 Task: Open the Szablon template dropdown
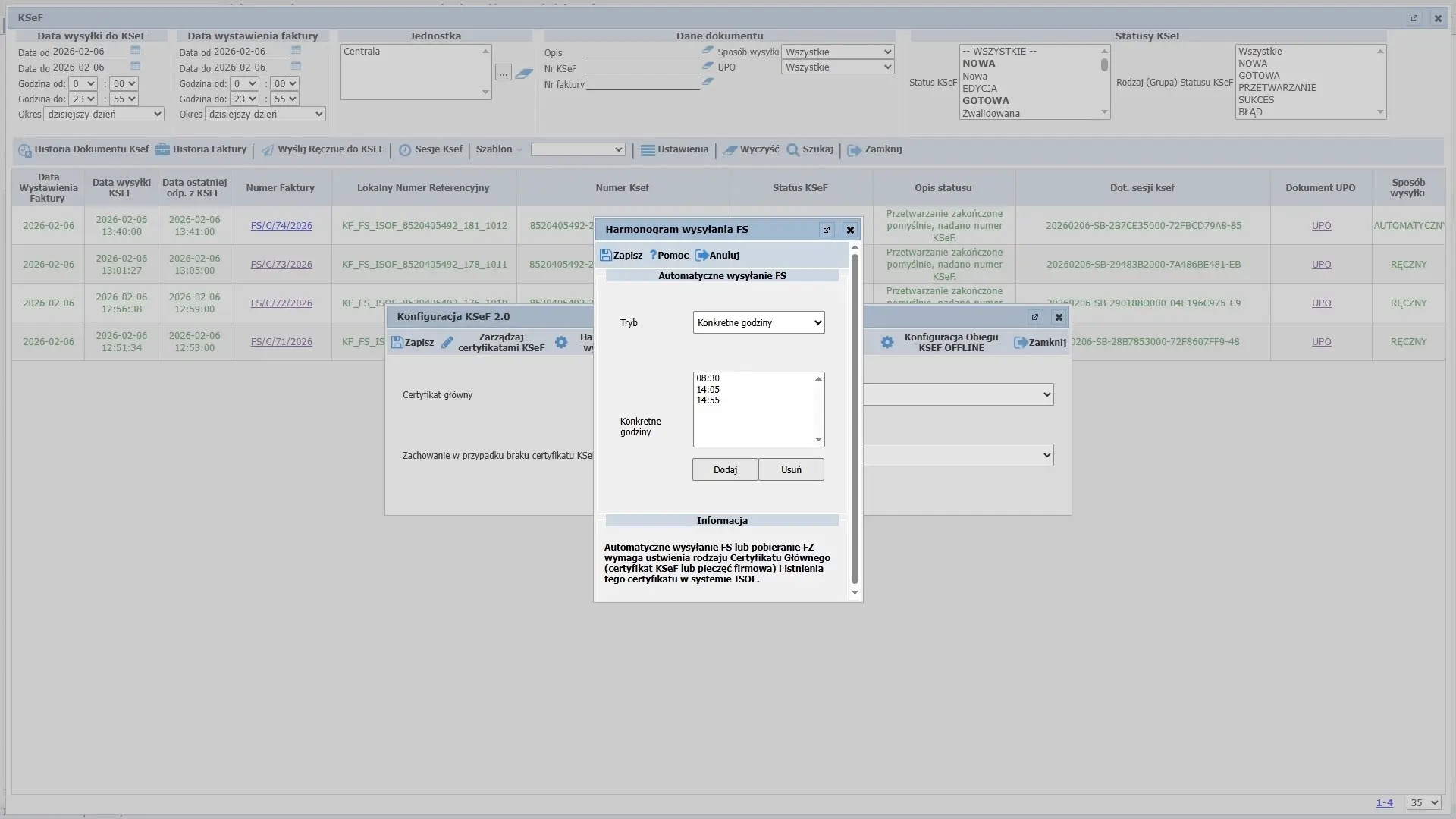[x=578, y=150]
